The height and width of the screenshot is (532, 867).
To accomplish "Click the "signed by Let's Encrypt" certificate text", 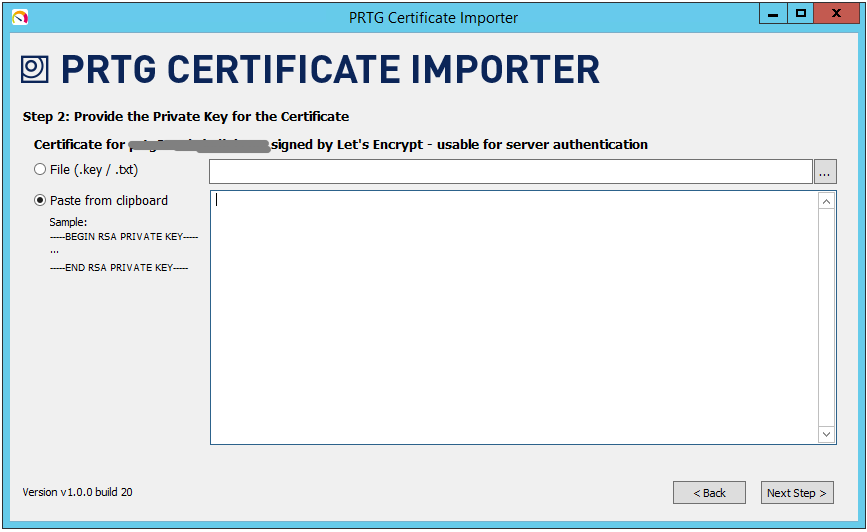I will coord(347,144).
